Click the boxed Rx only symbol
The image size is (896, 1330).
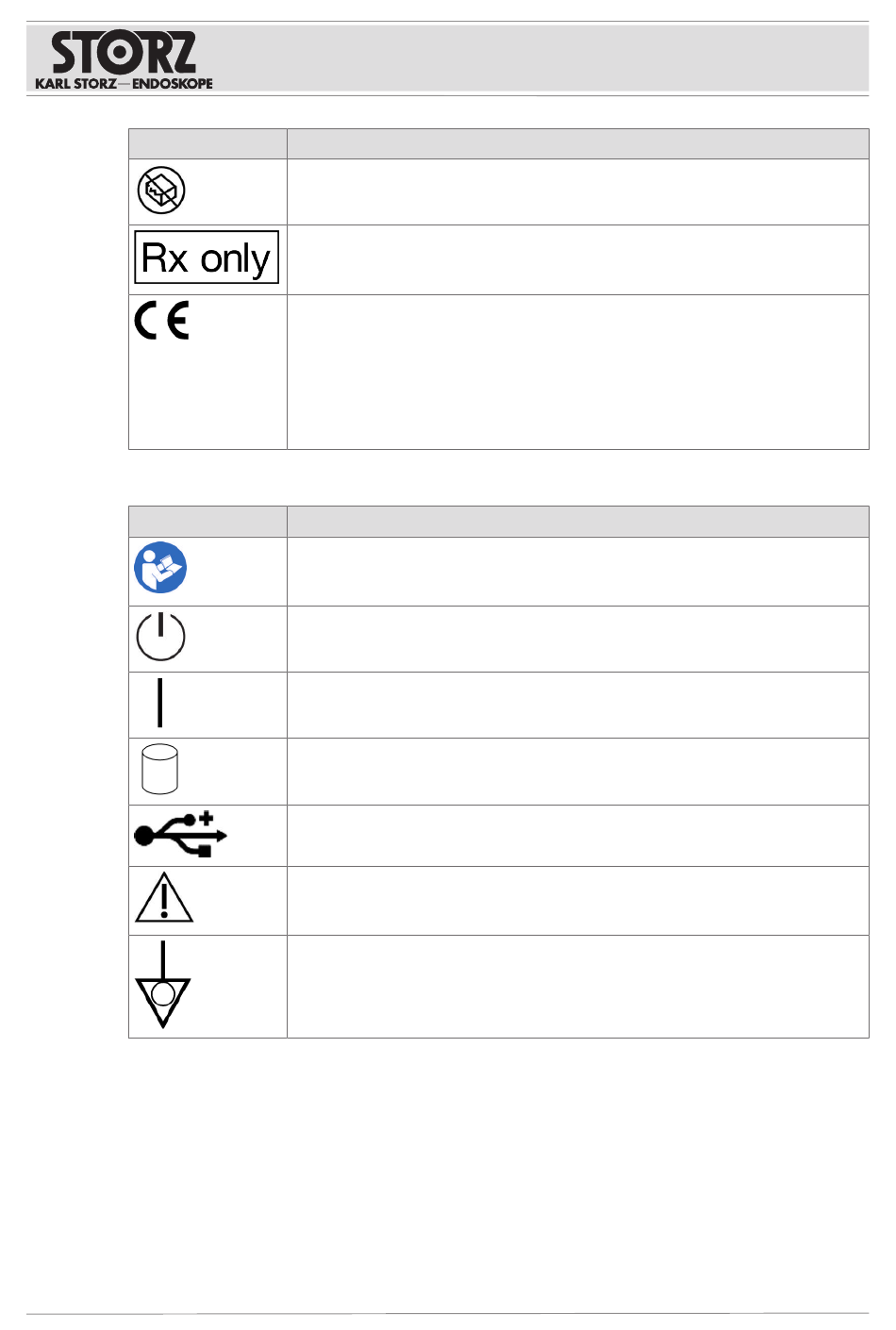pos(207,257)
